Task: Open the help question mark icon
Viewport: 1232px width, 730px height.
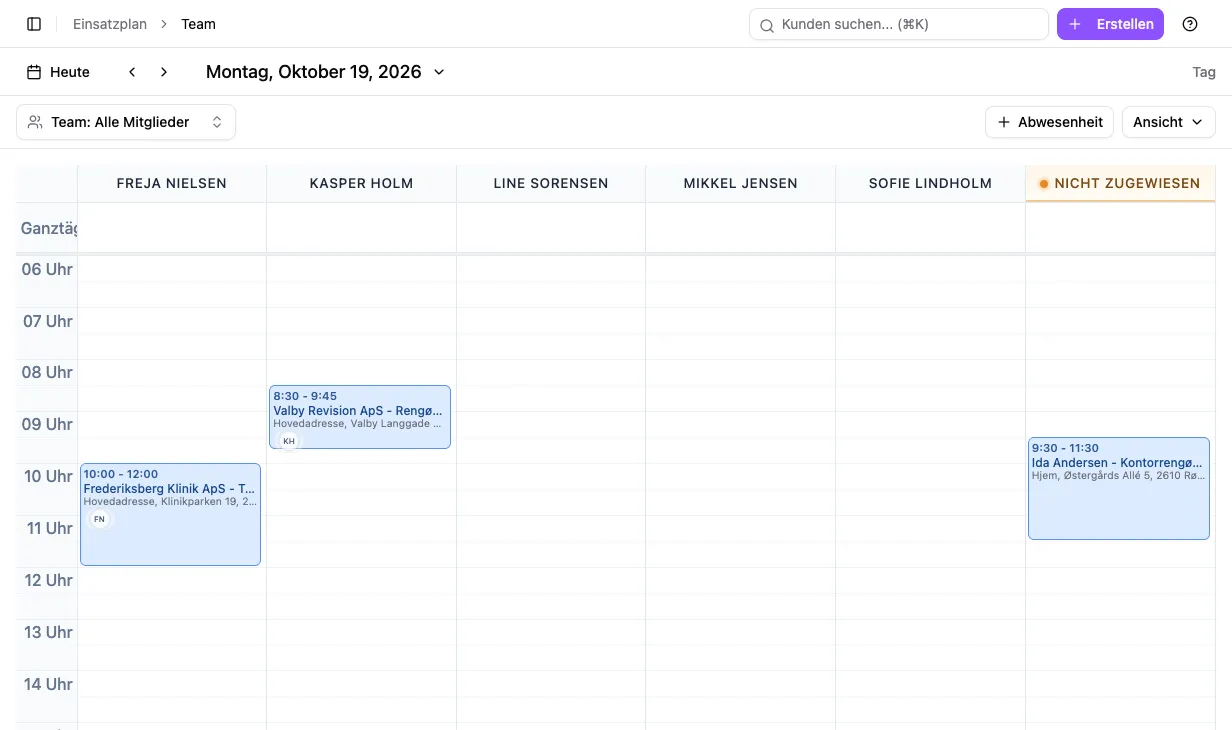Action: [x=1190, y=24]
